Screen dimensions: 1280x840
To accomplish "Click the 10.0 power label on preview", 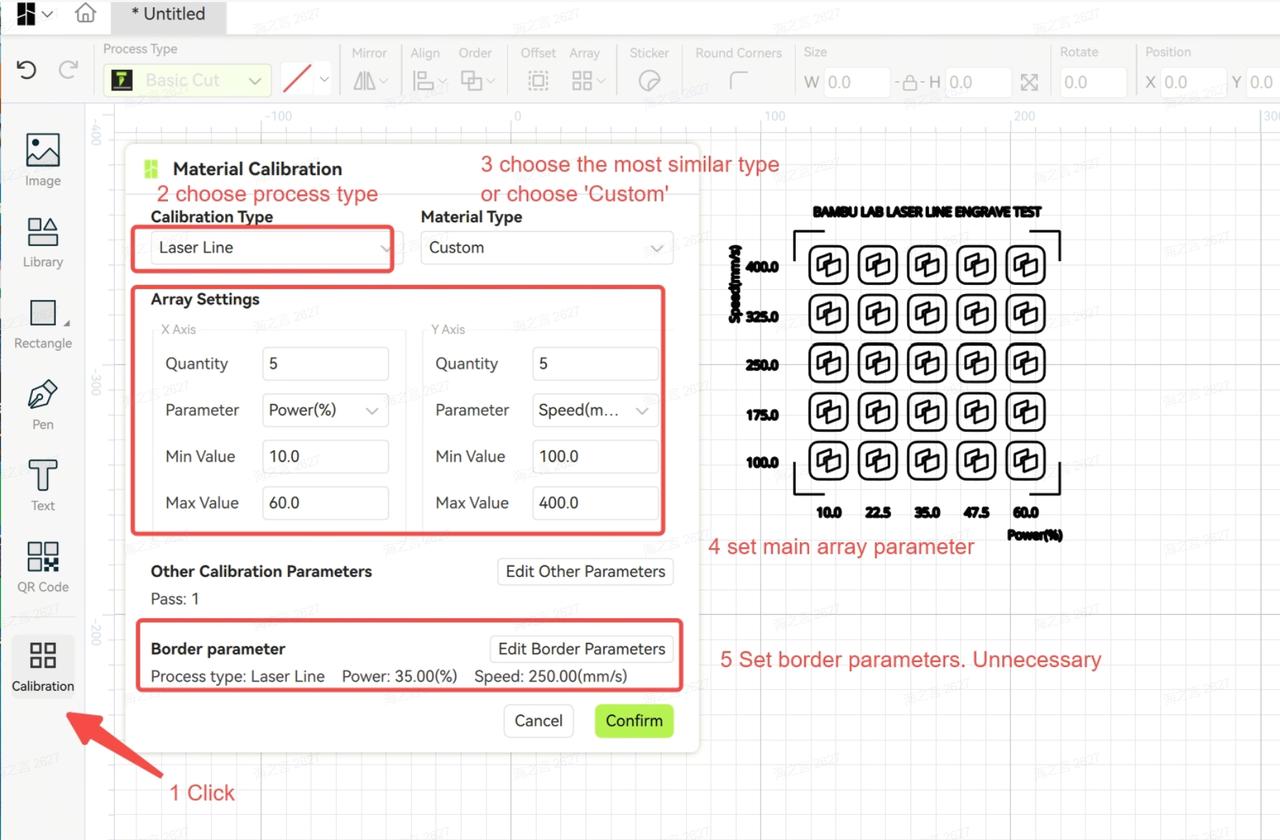I will point(829,512).
